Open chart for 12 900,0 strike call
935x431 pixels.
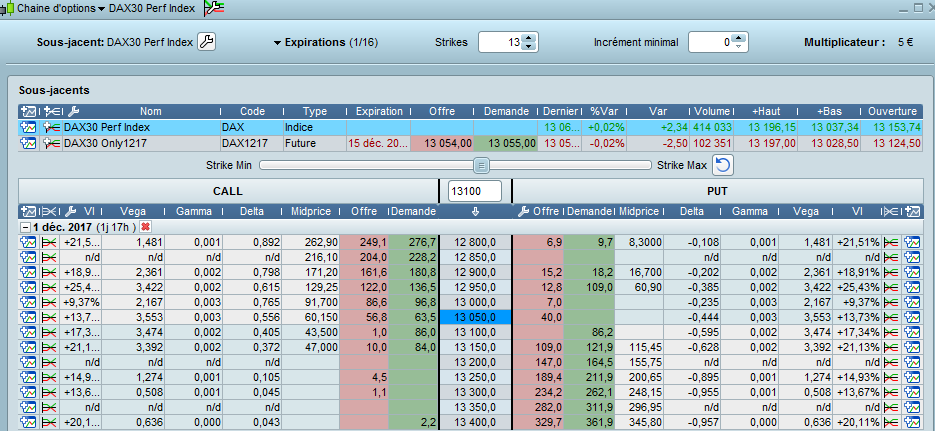[x=28, y=272]
